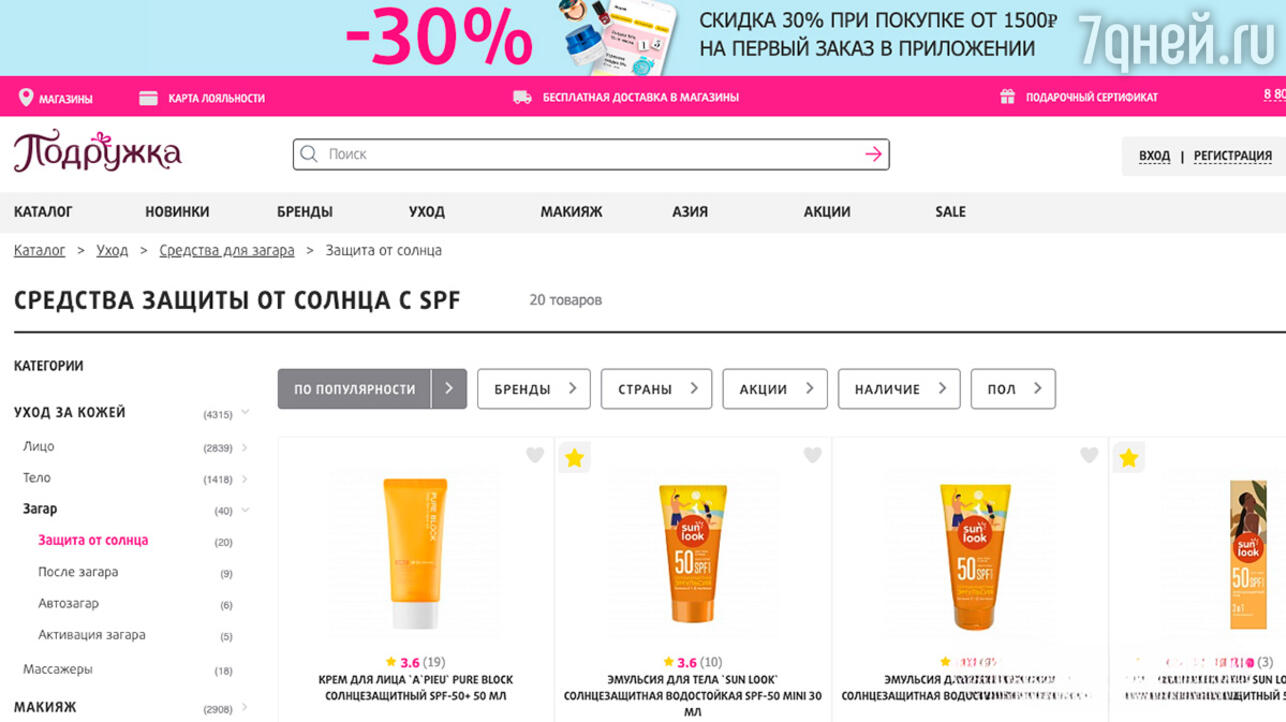Go to Средства для загара breadcrumb
This screenshot has height=722, width=1286.
click(x=227, y=250)
